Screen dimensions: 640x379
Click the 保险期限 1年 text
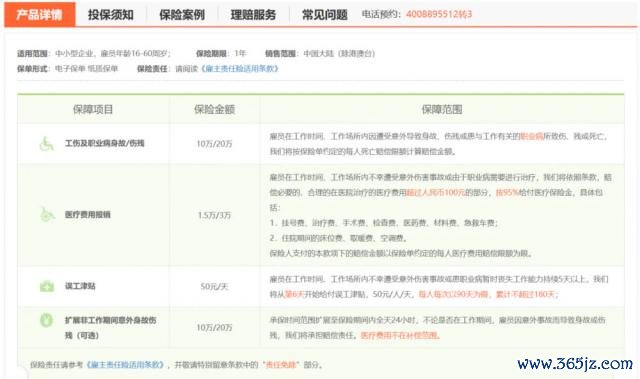[x=221, y=53]
